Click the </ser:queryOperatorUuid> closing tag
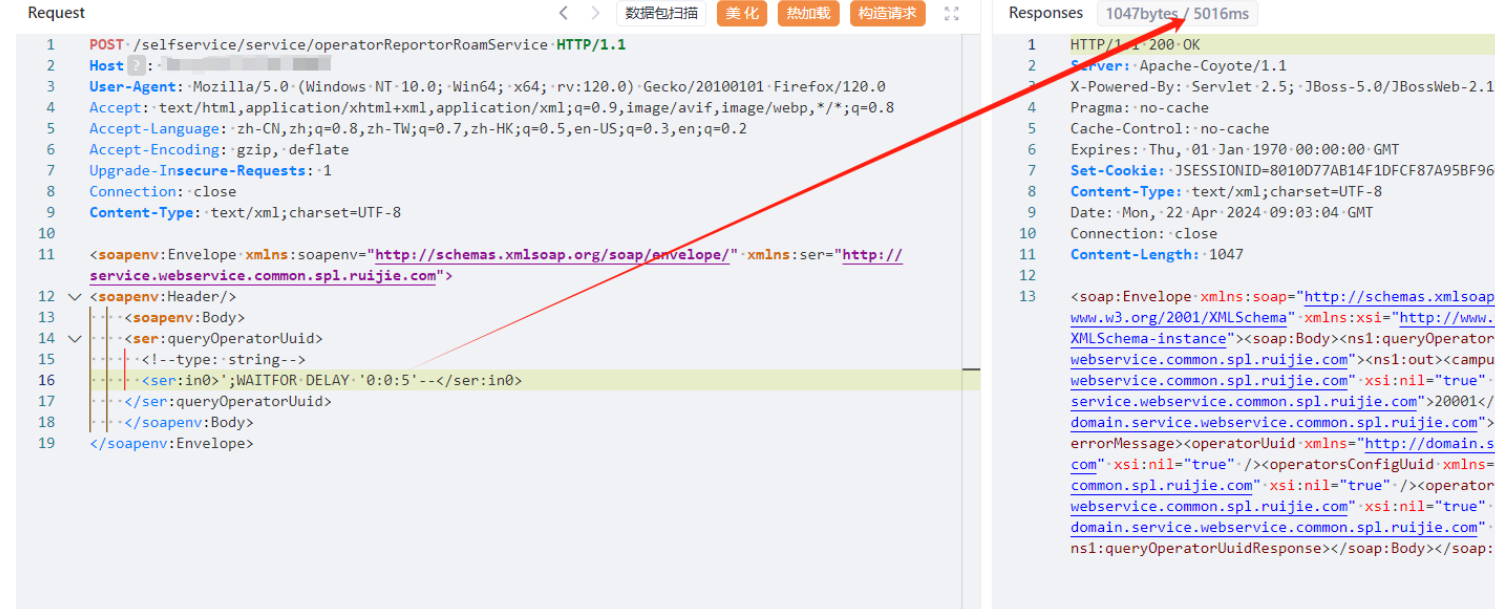The height and width of the screenshot is (609, 1495). (x=227, y=402)
